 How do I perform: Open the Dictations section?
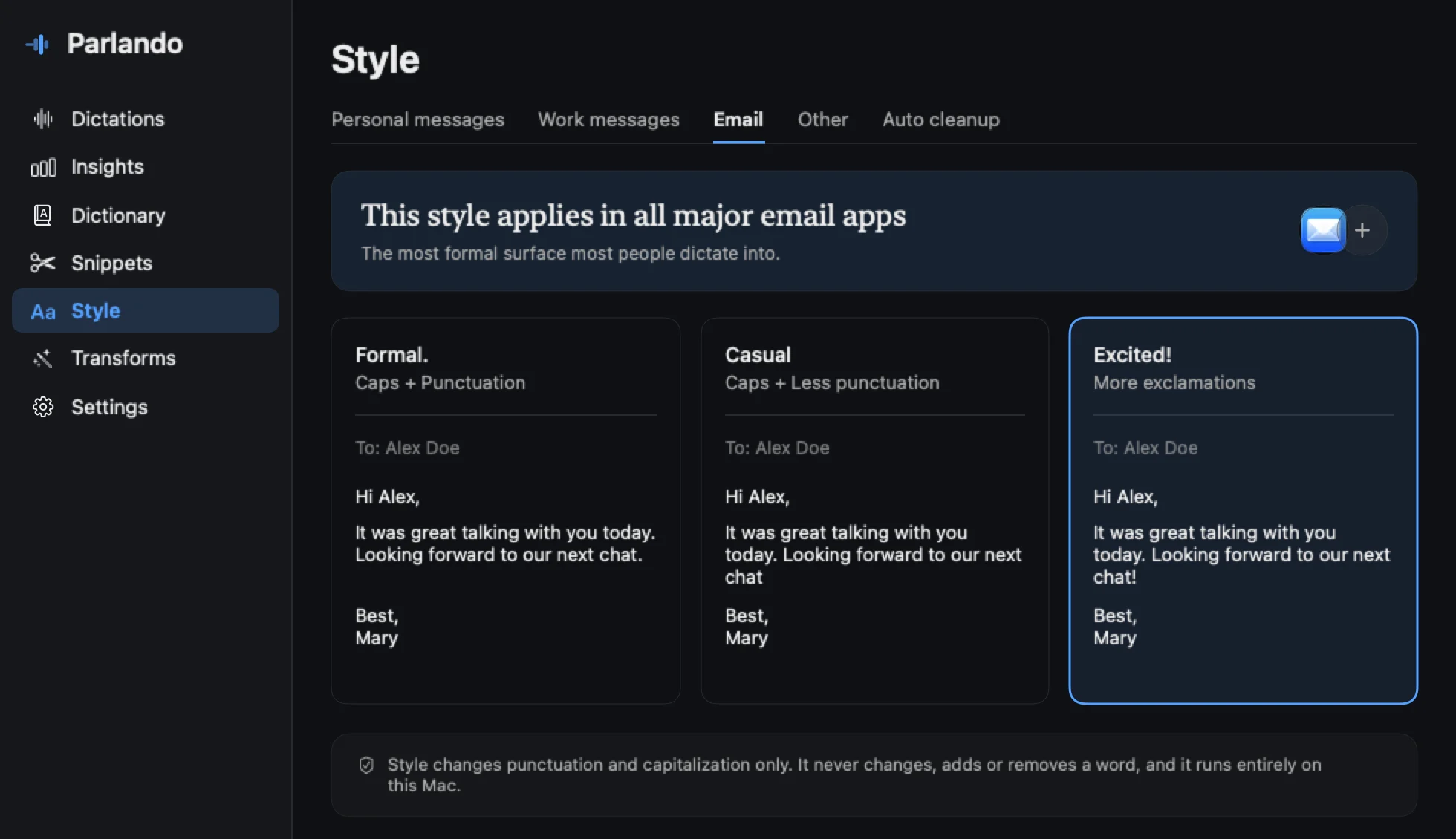pyautogui.click(x=146, y=119)
